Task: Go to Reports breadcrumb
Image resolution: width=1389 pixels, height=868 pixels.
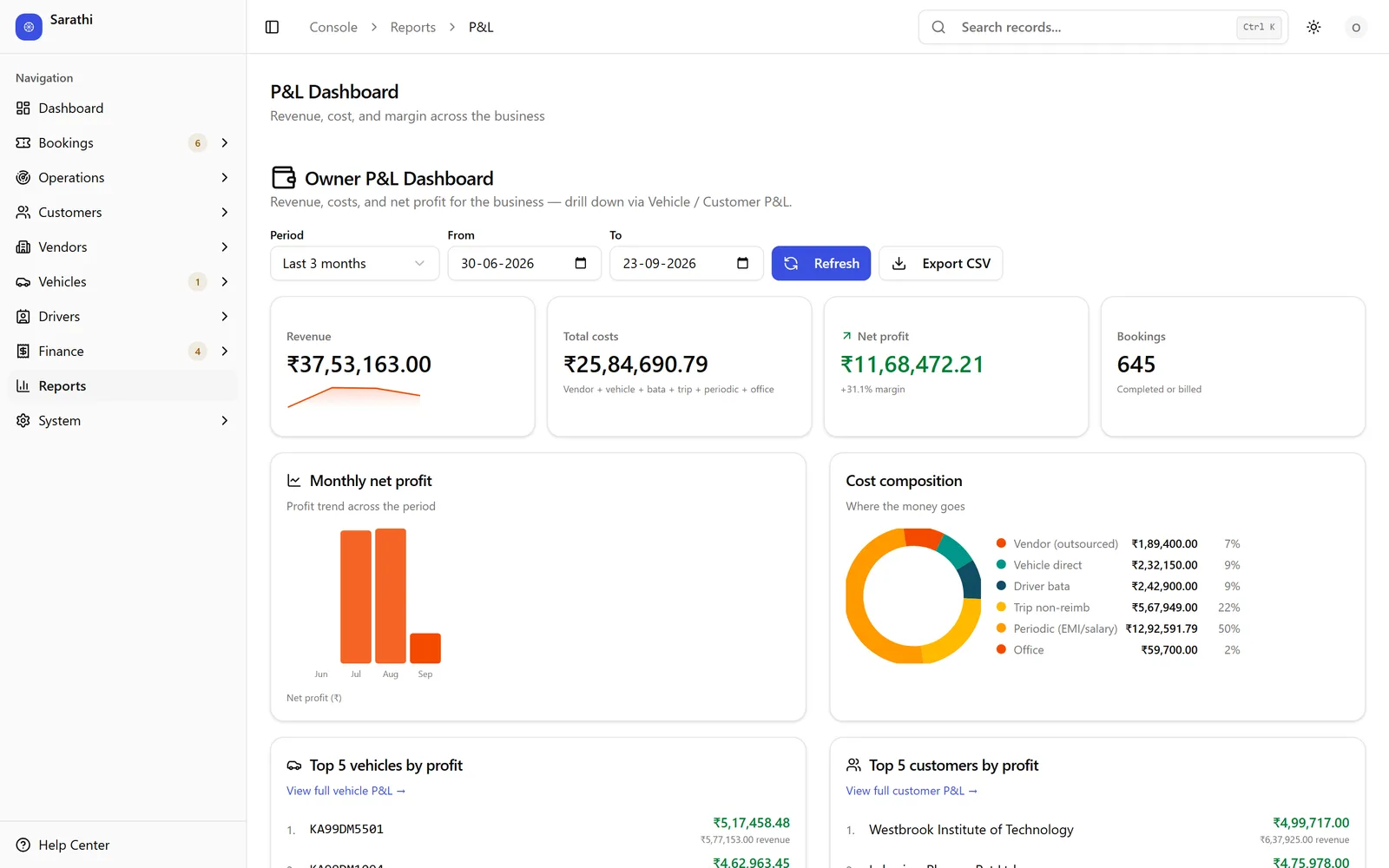Action: click(413, 27)
